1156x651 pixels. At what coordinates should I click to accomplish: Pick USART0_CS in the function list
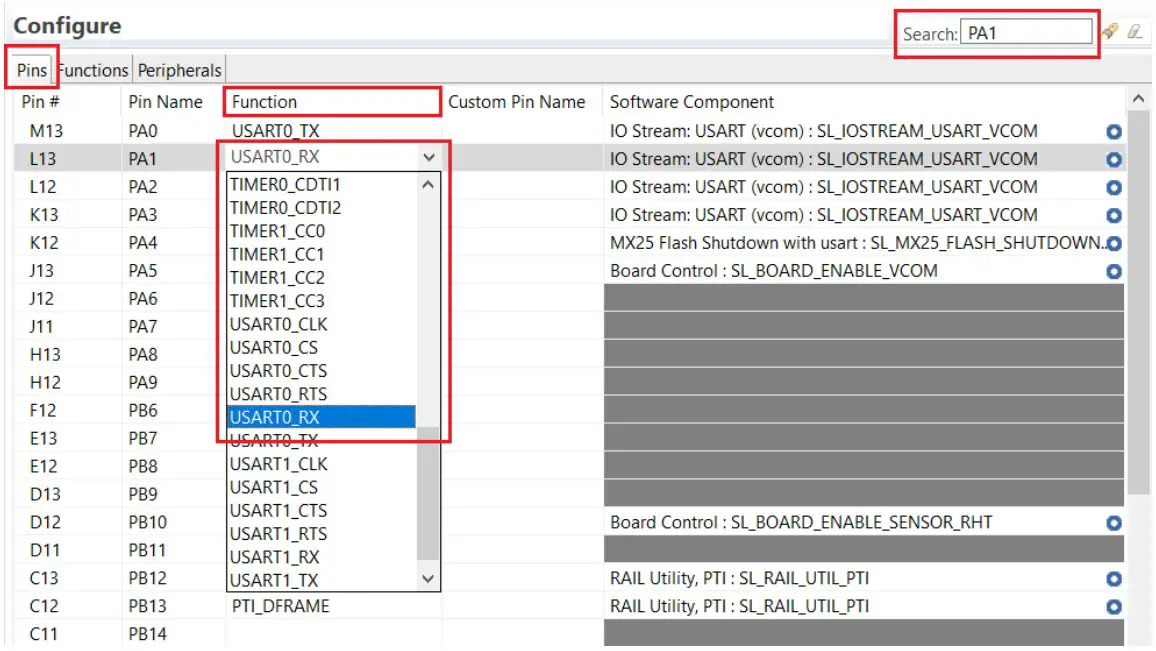tap(321, 347)
